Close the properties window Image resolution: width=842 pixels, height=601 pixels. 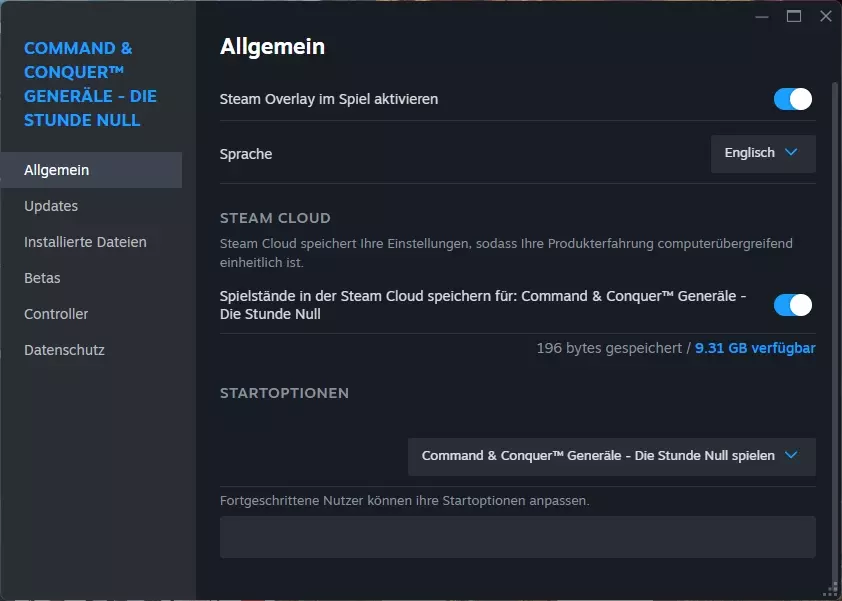point(826,17)
